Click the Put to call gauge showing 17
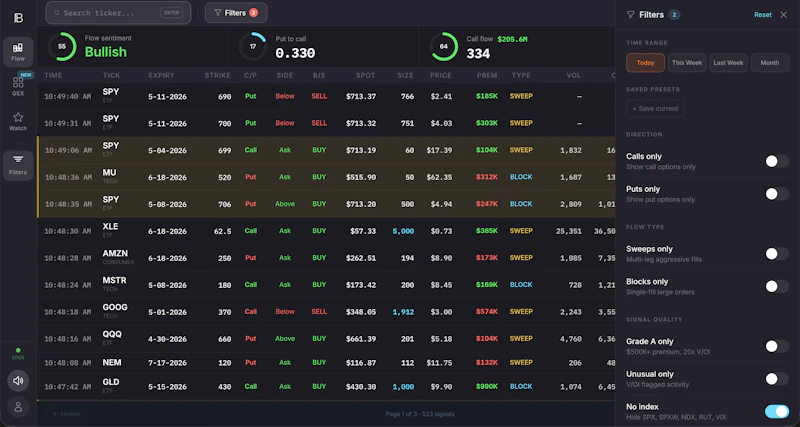Image resolution: width=800 pixels, height=427 pixels. [253, 46]
